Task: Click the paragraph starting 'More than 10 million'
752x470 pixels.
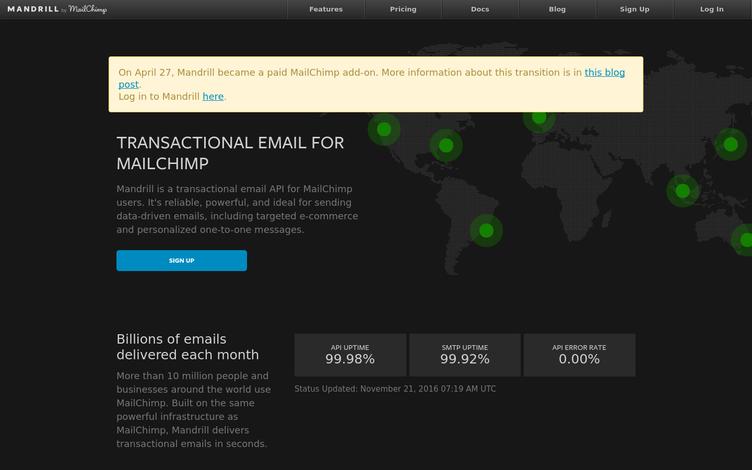Action: pos(194,410)
